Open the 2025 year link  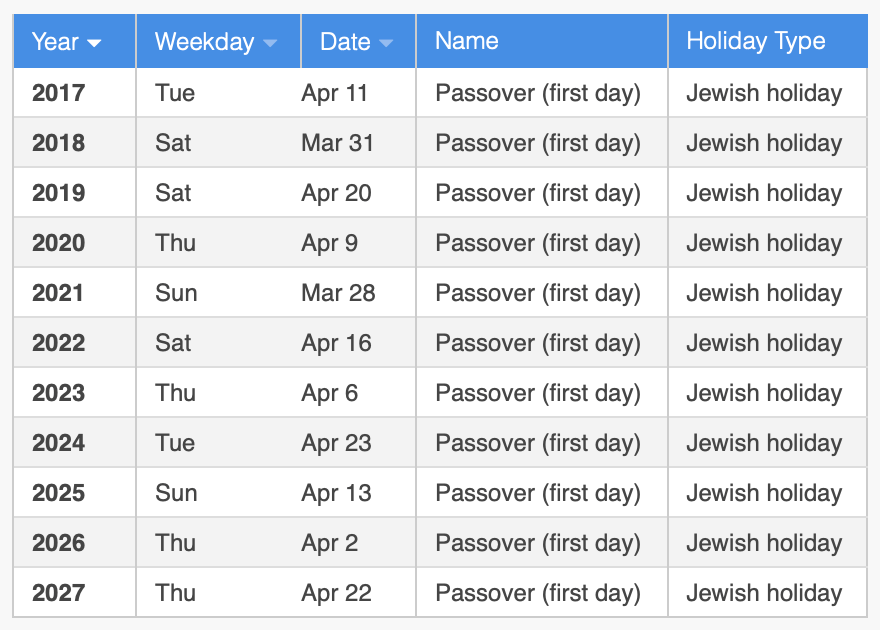pyautogui.click(x=58, y=493)
